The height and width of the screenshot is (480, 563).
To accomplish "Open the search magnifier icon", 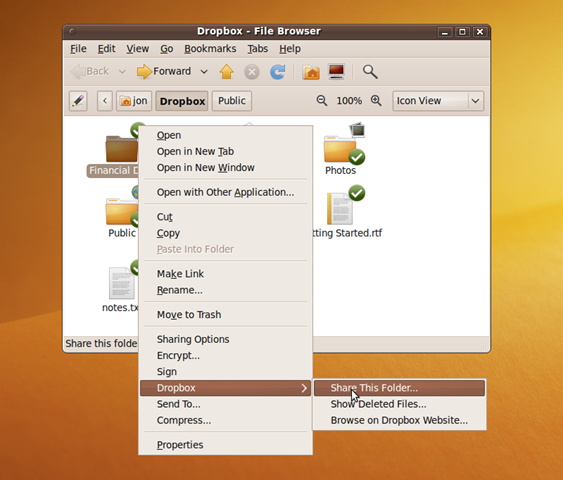I will tap(370, 71).
